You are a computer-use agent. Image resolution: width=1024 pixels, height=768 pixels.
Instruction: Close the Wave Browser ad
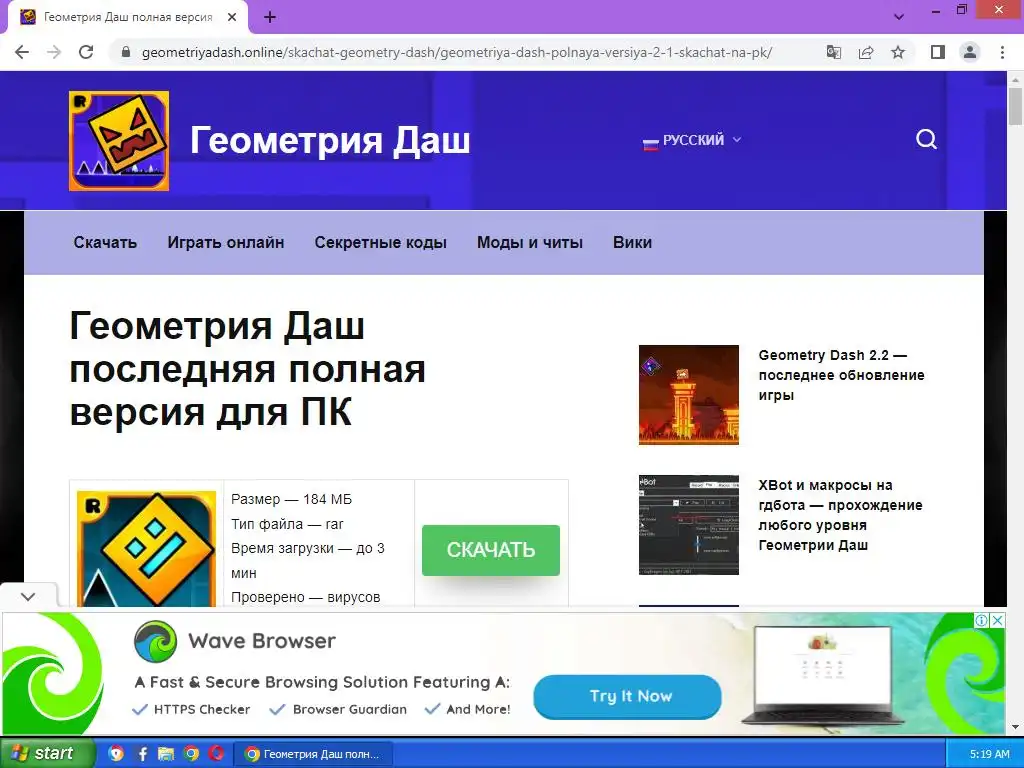997,620
